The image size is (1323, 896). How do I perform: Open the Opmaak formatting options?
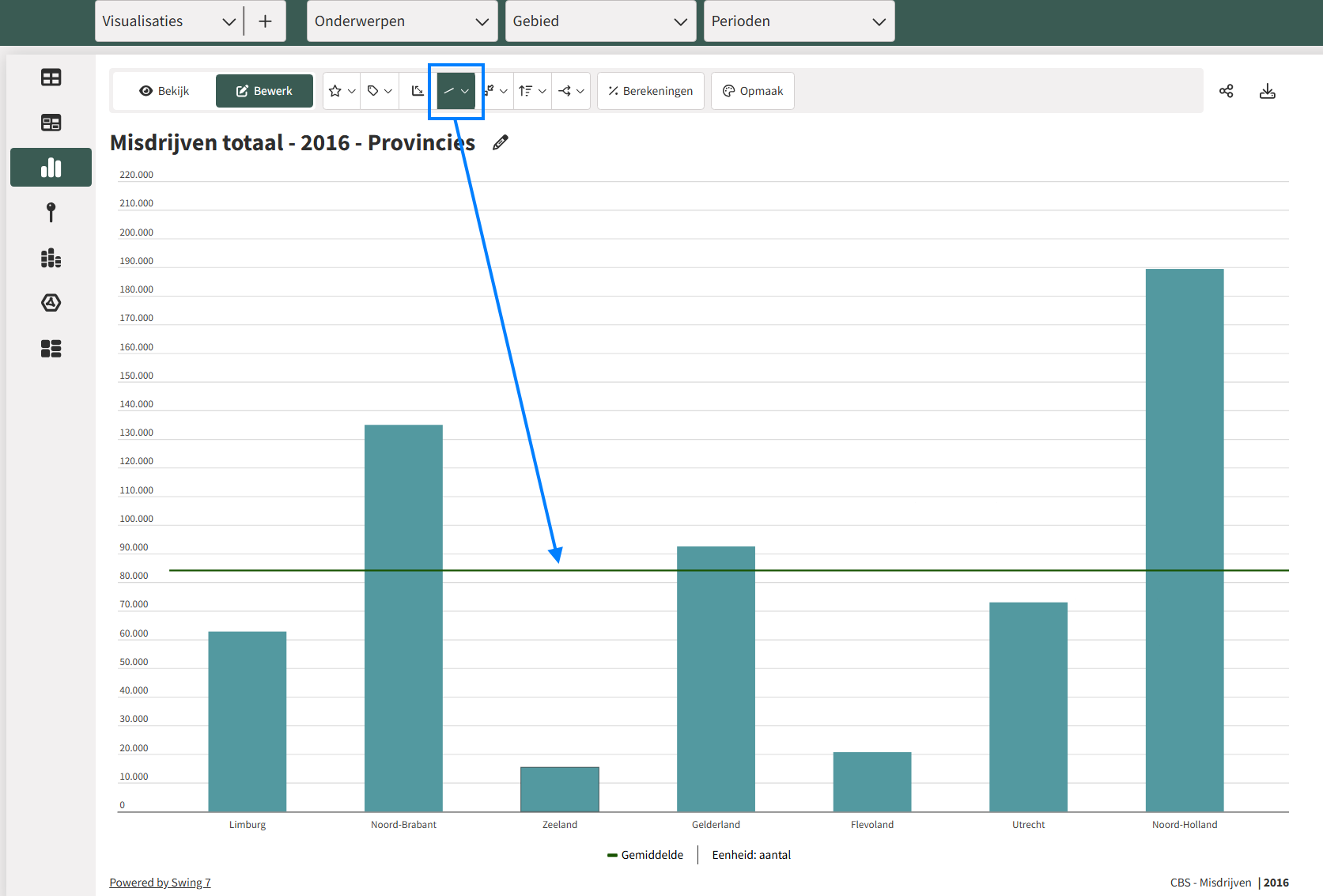753,91
